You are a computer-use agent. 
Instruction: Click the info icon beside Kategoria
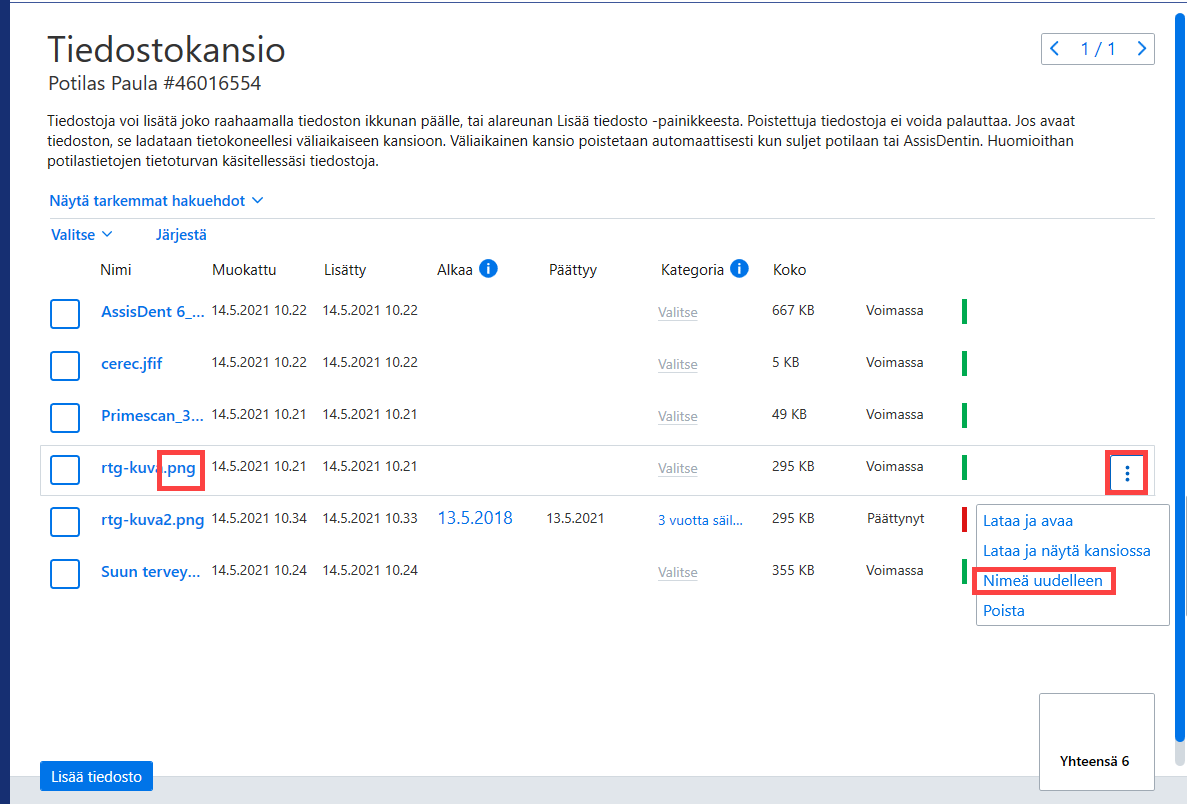tap(739, 269)
